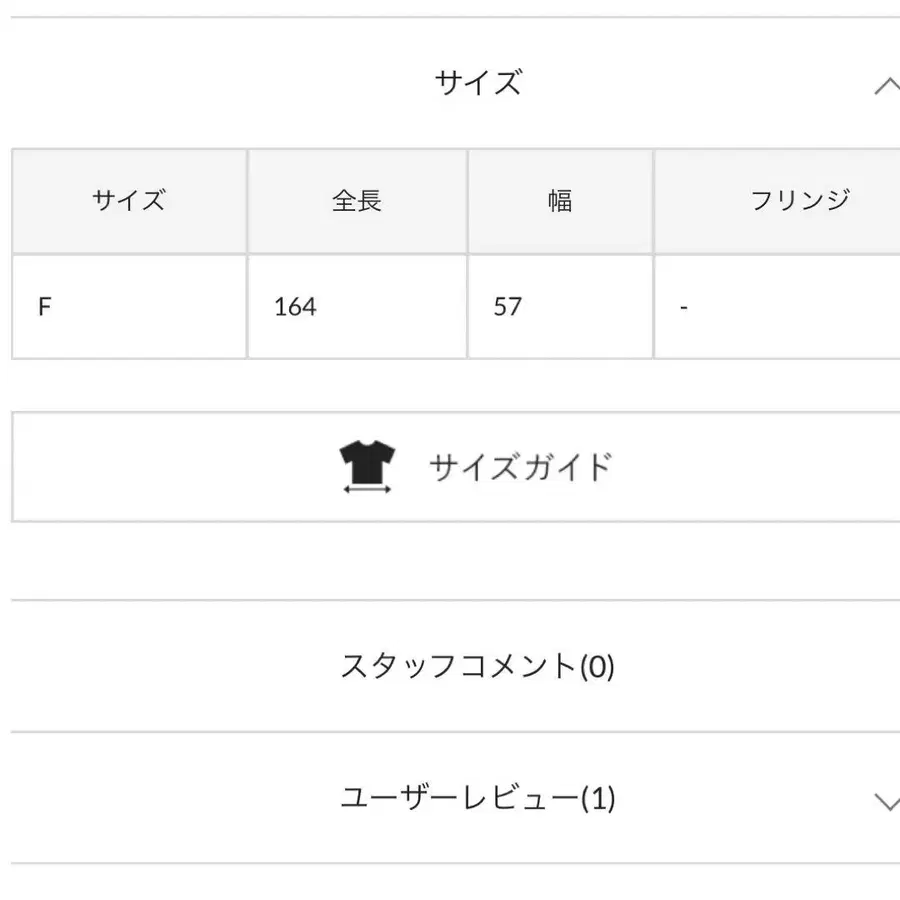The width and height of the screenshot is (900, 900).
Task: Select the 幅 column header
Action: pos(560,201)
